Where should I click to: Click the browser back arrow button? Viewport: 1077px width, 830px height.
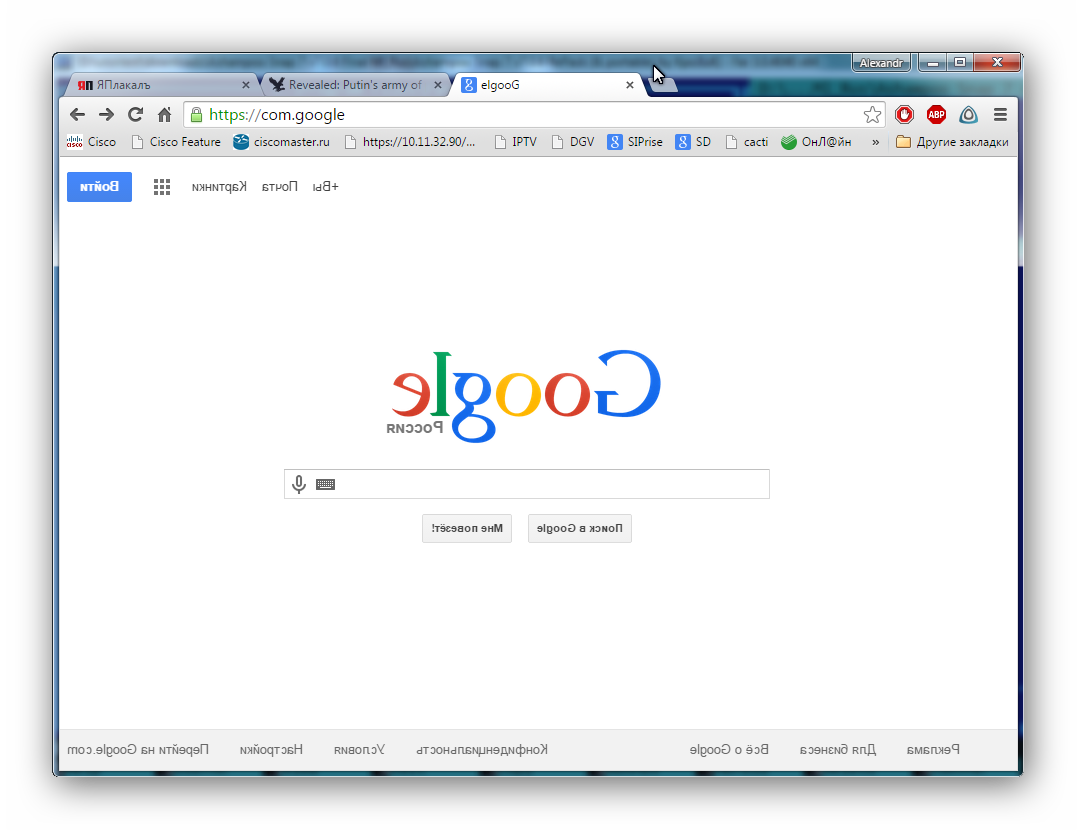[77, 115]
